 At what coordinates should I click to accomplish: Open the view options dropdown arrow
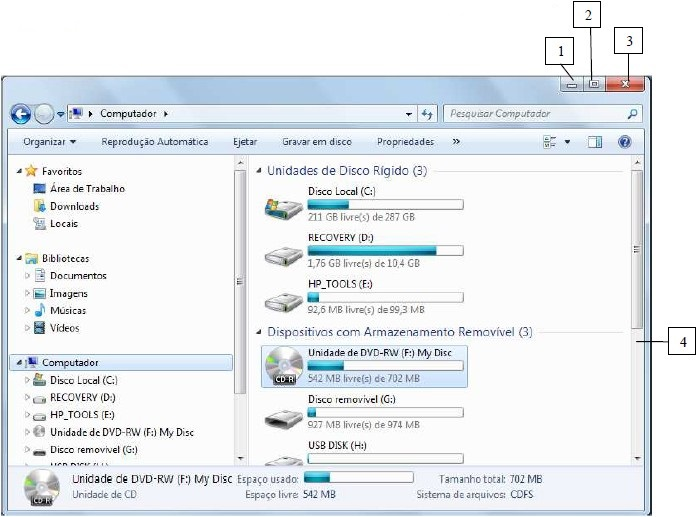click(568, 142)
